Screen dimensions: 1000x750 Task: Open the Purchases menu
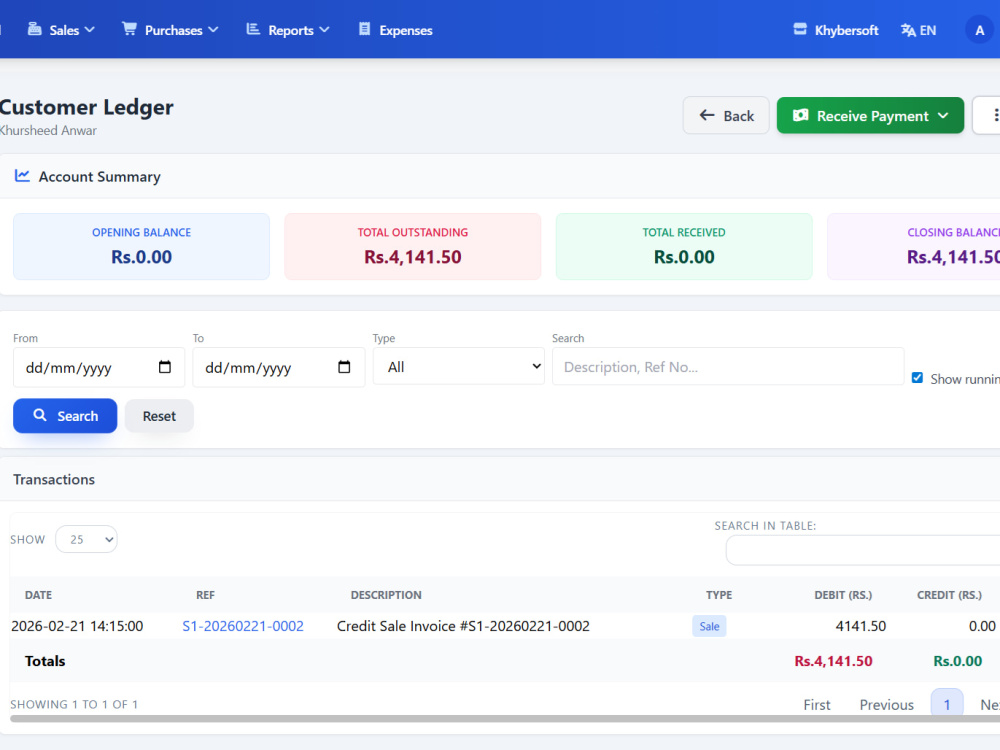[x=170, y=30]
